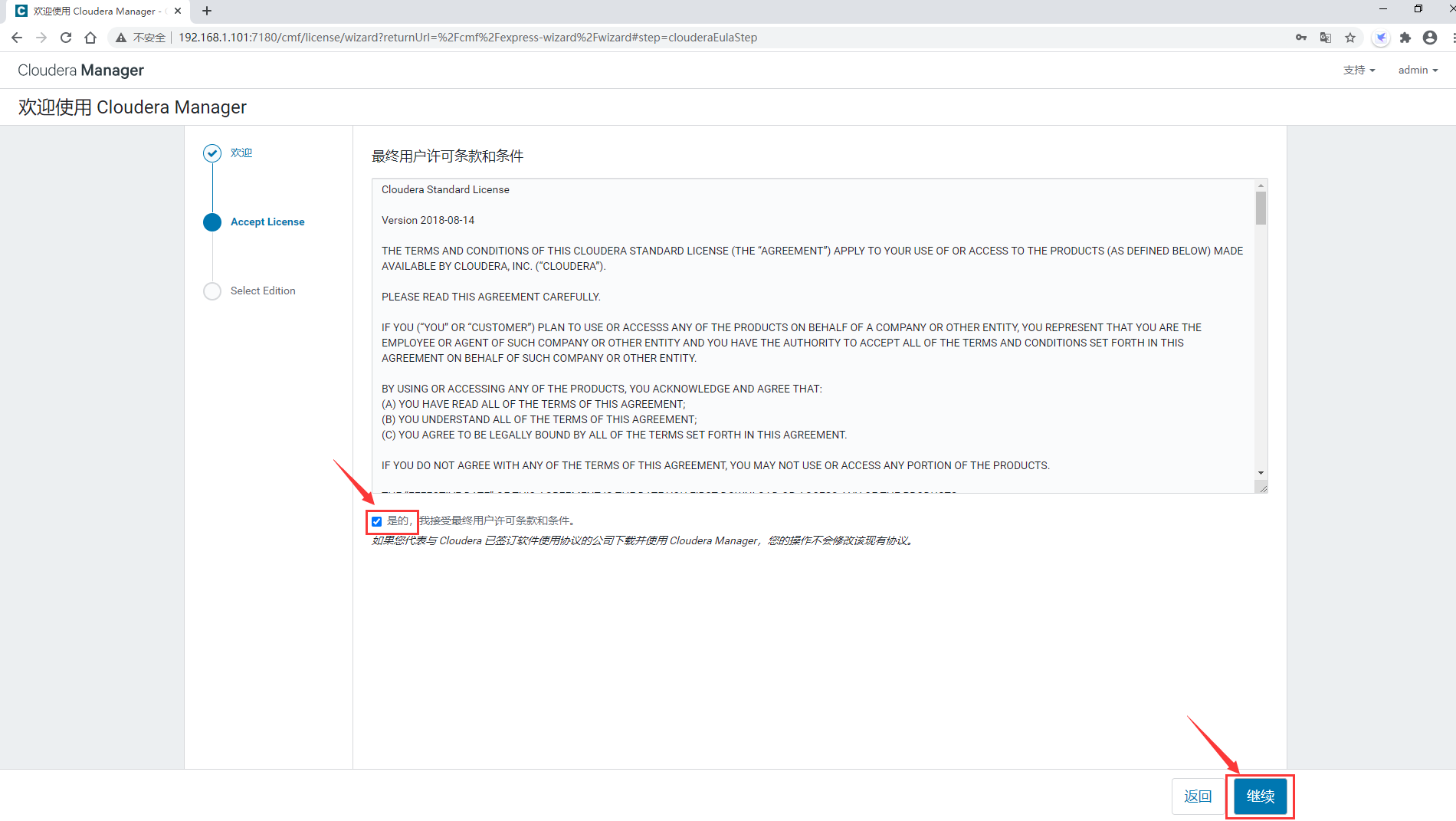Click the license text scrollbar thumb

pyautogui.click(x=1261, y=209)
